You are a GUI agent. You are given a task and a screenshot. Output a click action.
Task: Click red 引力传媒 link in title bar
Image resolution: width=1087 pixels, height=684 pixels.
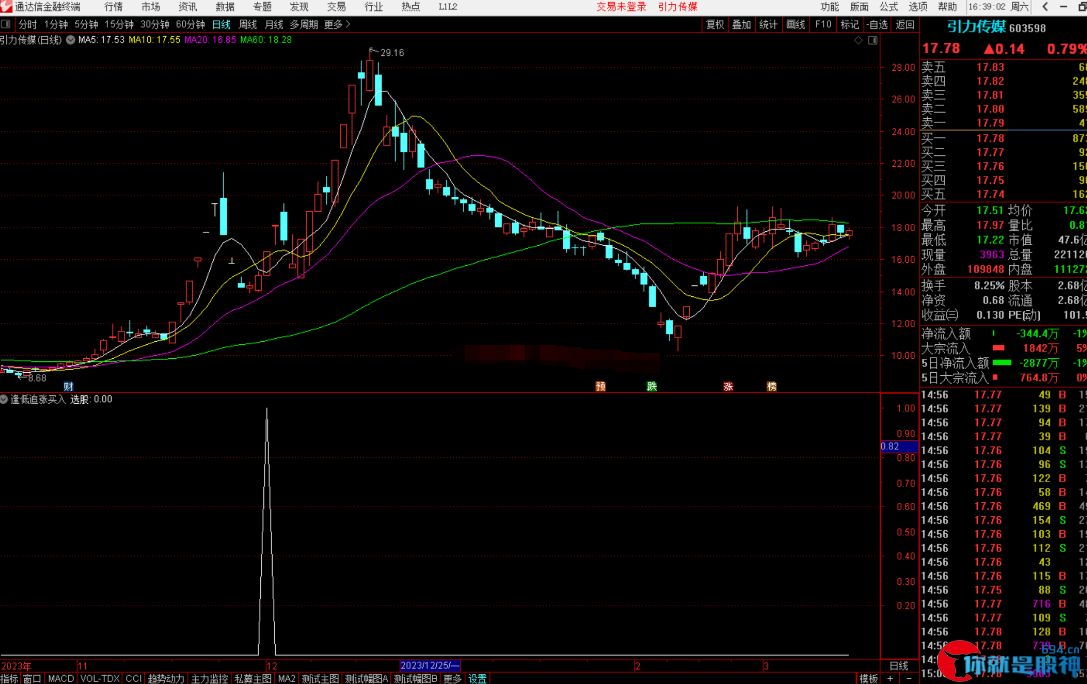point(677,6)
